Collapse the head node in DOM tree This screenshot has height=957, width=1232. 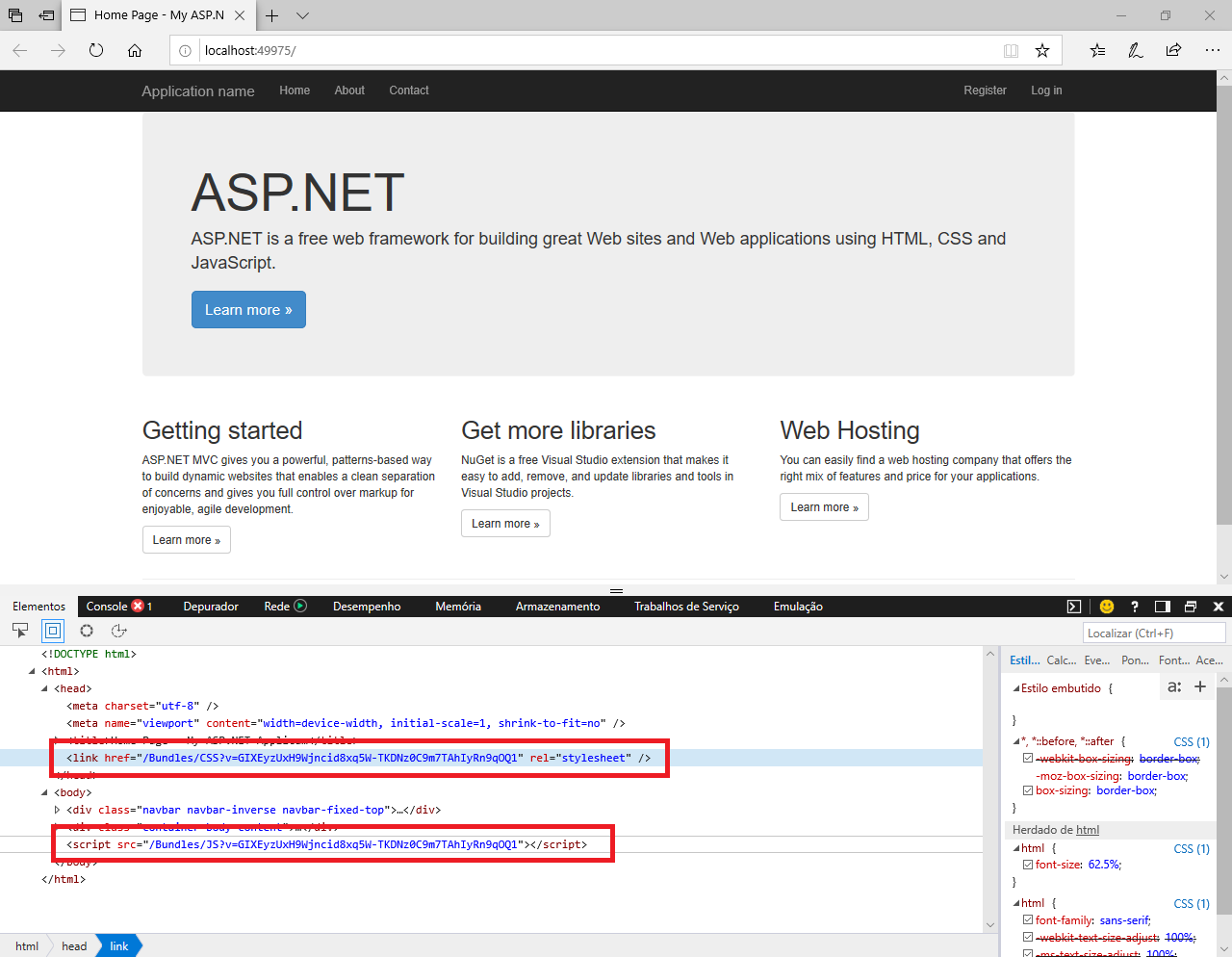tap(44, 688)
